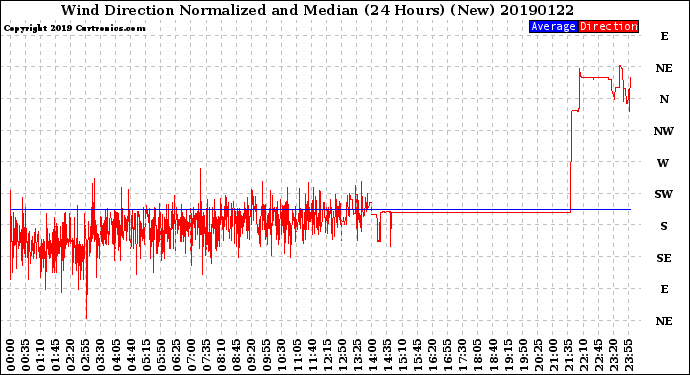The height and width of the screenshot is (375, 690).
Task: Click the 06:25 time axis label
Action: (x=176, y=355)
